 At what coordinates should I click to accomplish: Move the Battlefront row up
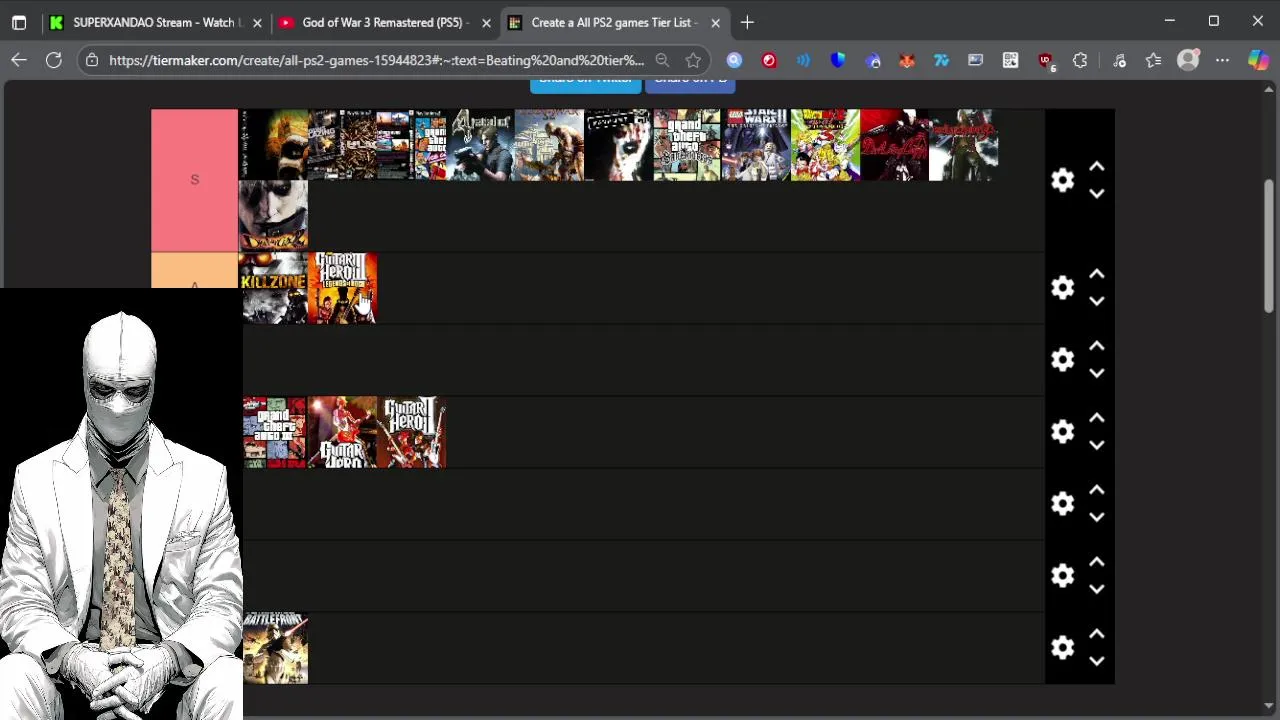pyautogui.click(x=1096, y=634)
